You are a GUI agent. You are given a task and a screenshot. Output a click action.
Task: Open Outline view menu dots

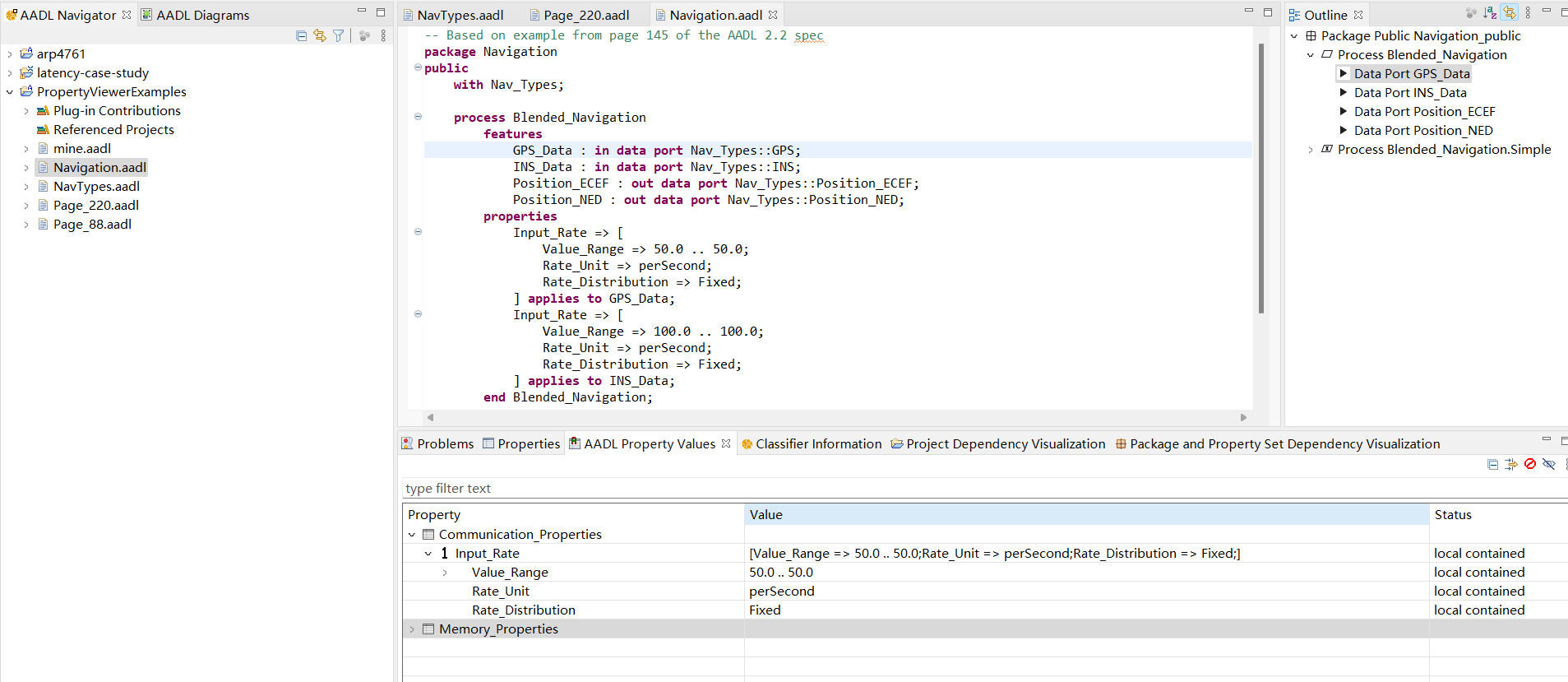pos(1528,13)
